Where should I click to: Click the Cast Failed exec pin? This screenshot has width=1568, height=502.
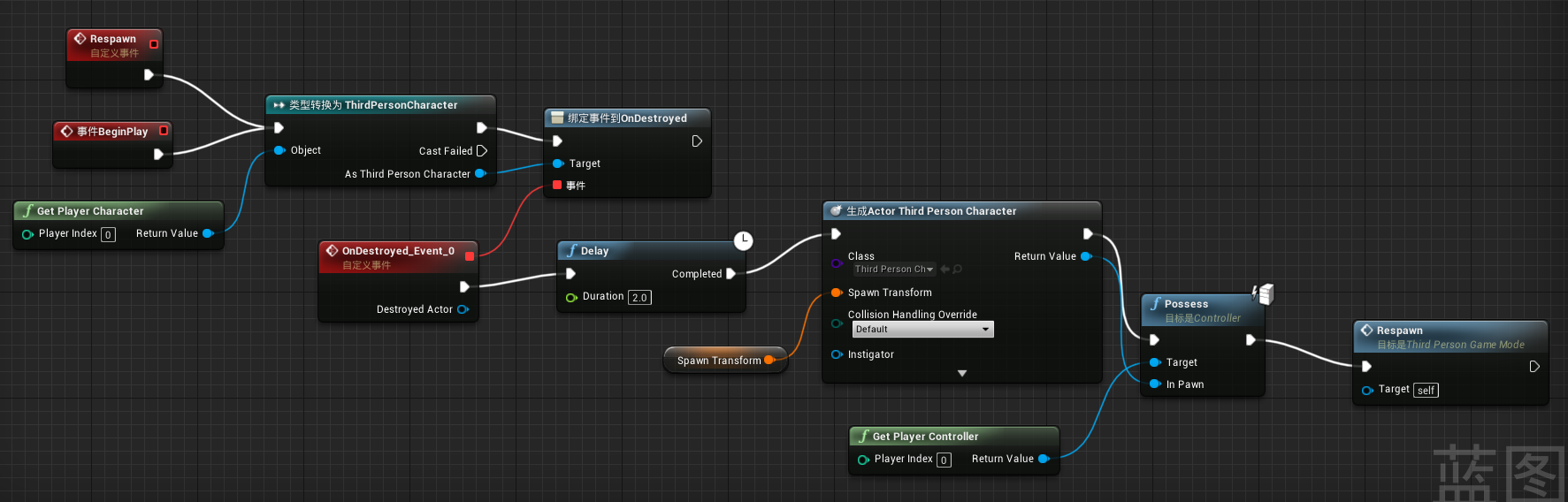coord(482,151)
